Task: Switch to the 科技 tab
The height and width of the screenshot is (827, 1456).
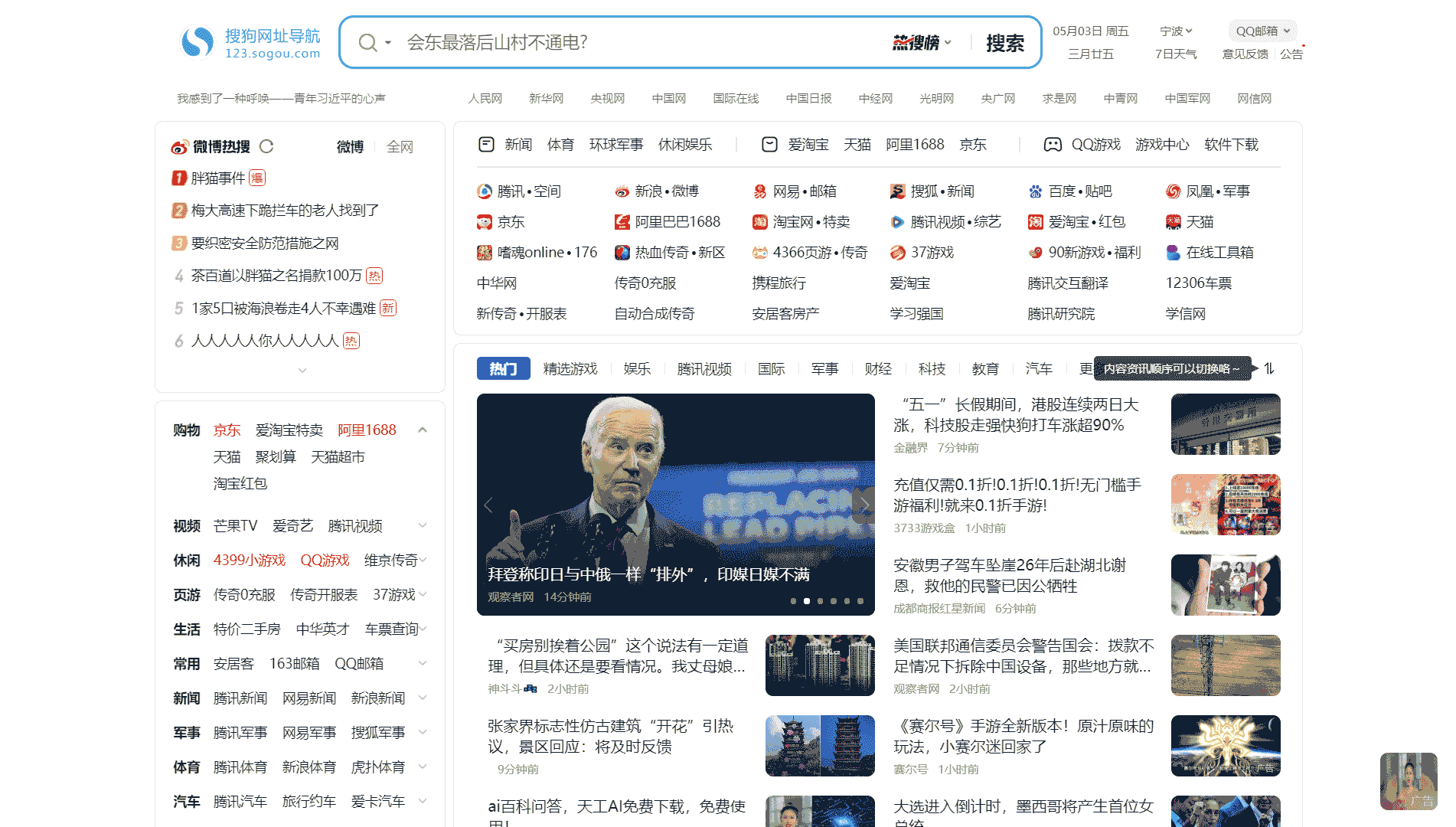Action: click(932, 369)
